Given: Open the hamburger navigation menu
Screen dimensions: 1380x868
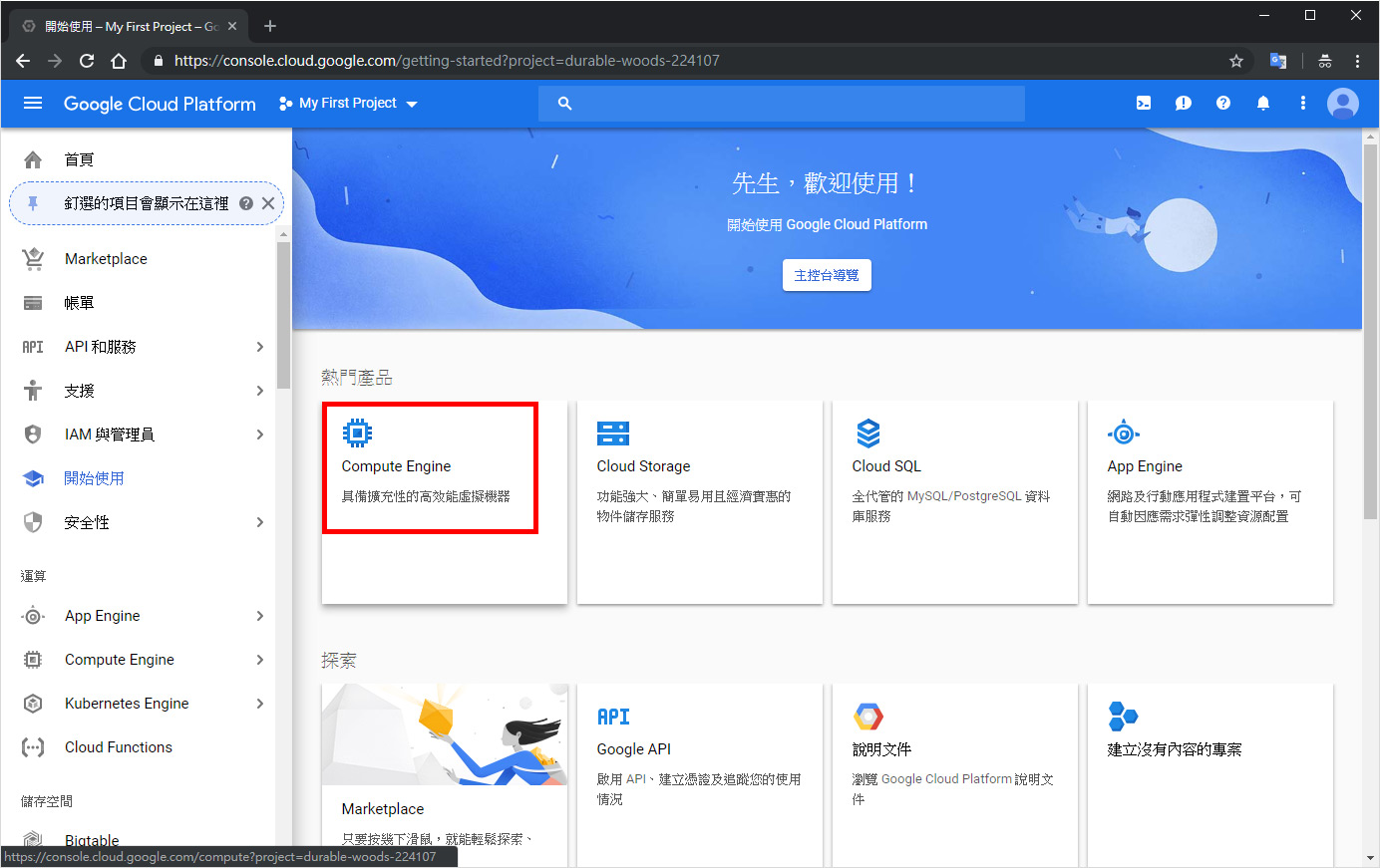Looking at the screenshot, I should point(33,103).
